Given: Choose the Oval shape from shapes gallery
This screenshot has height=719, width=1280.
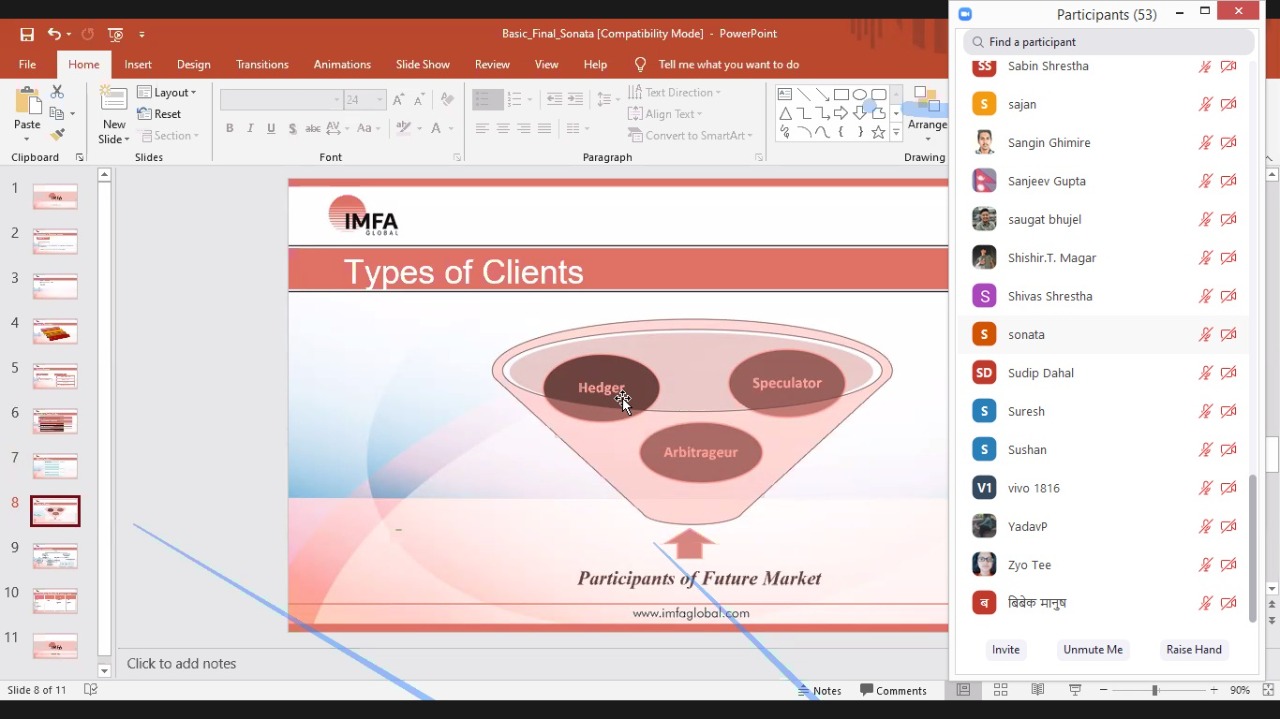Looking at the screenshot, I should pos(860,95).
